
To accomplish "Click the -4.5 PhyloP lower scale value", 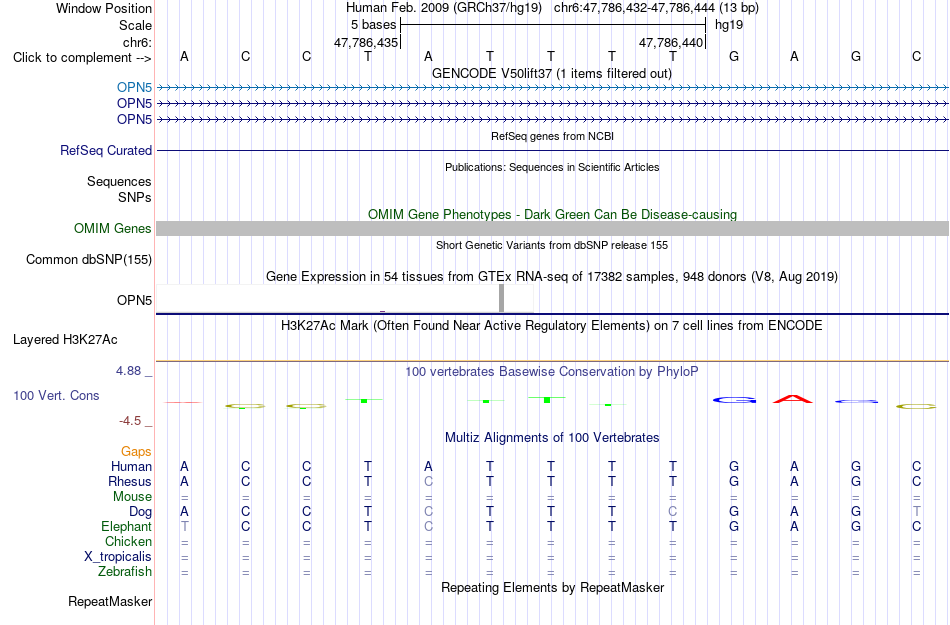I will coord(130,420).
